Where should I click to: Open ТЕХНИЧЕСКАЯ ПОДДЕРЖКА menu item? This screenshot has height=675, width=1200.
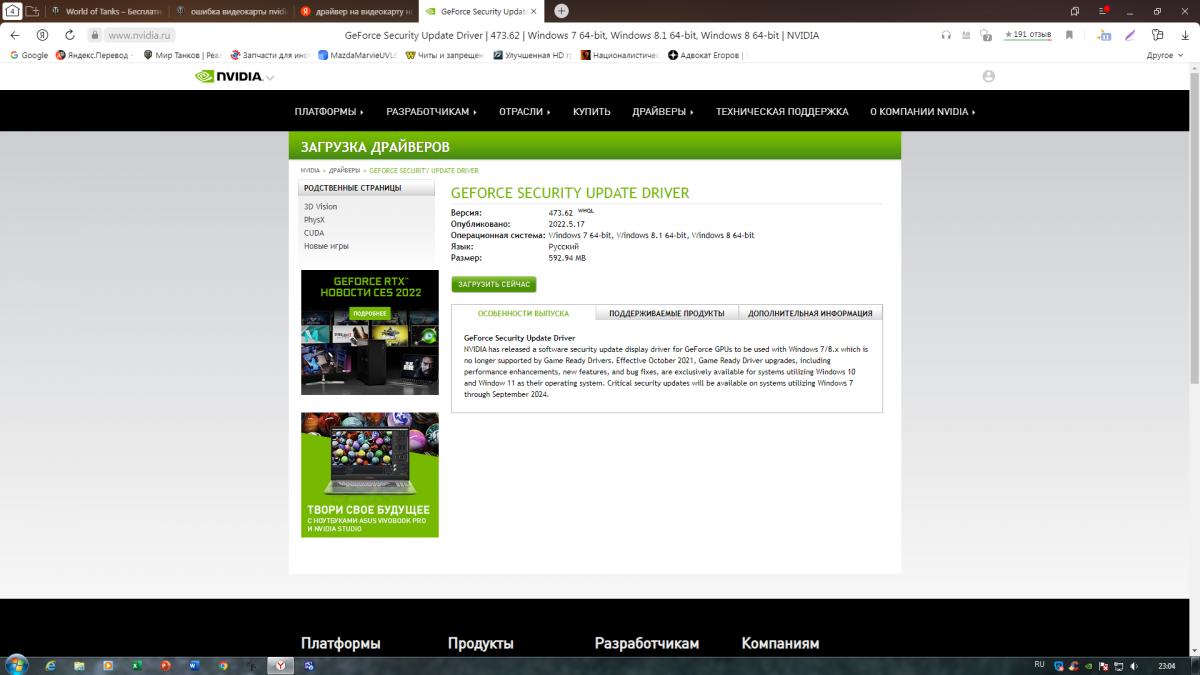pyautogui.click(x=782, y=112)
